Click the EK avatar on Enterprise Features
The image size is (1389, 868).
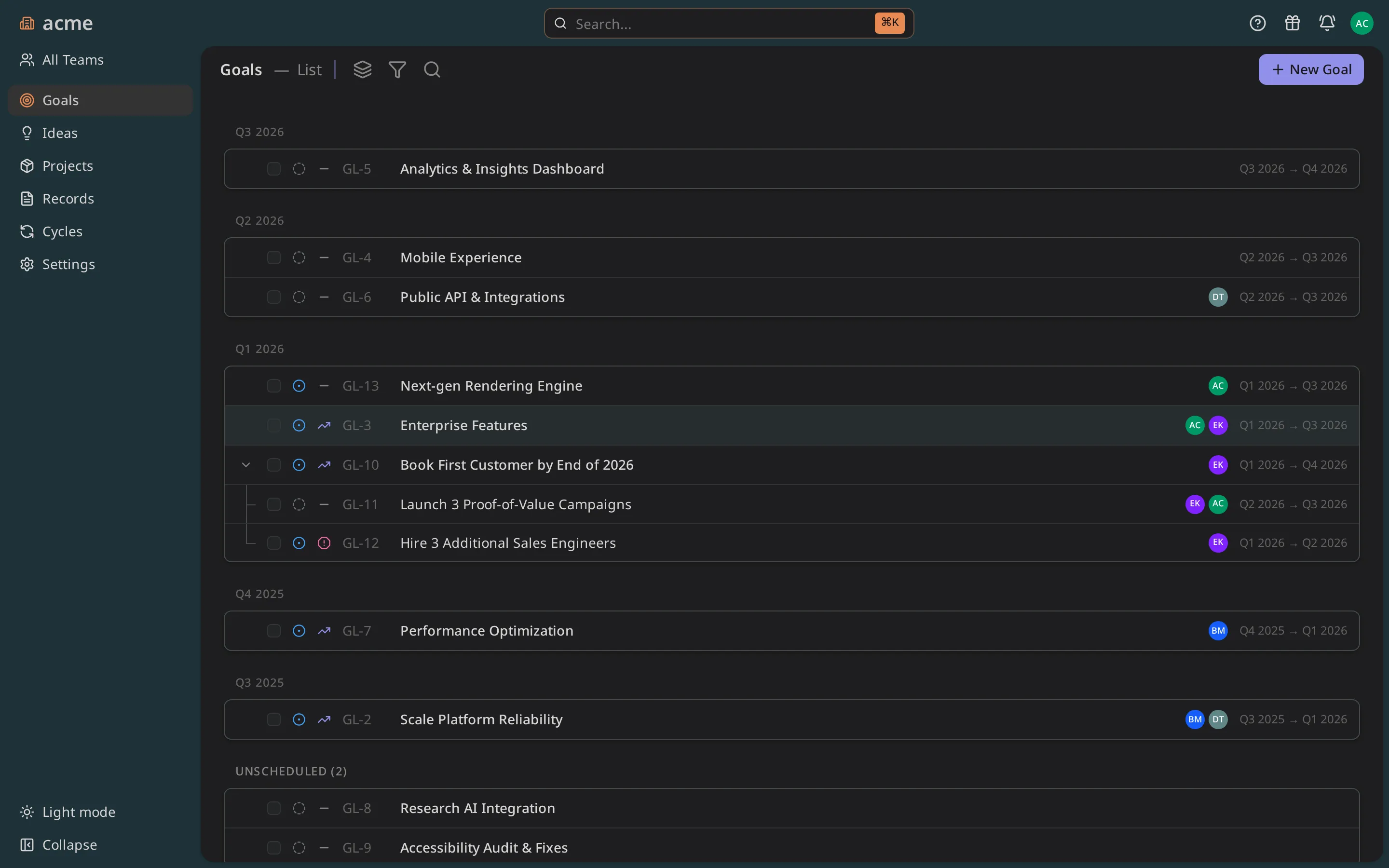click(x=1218, y=425)
